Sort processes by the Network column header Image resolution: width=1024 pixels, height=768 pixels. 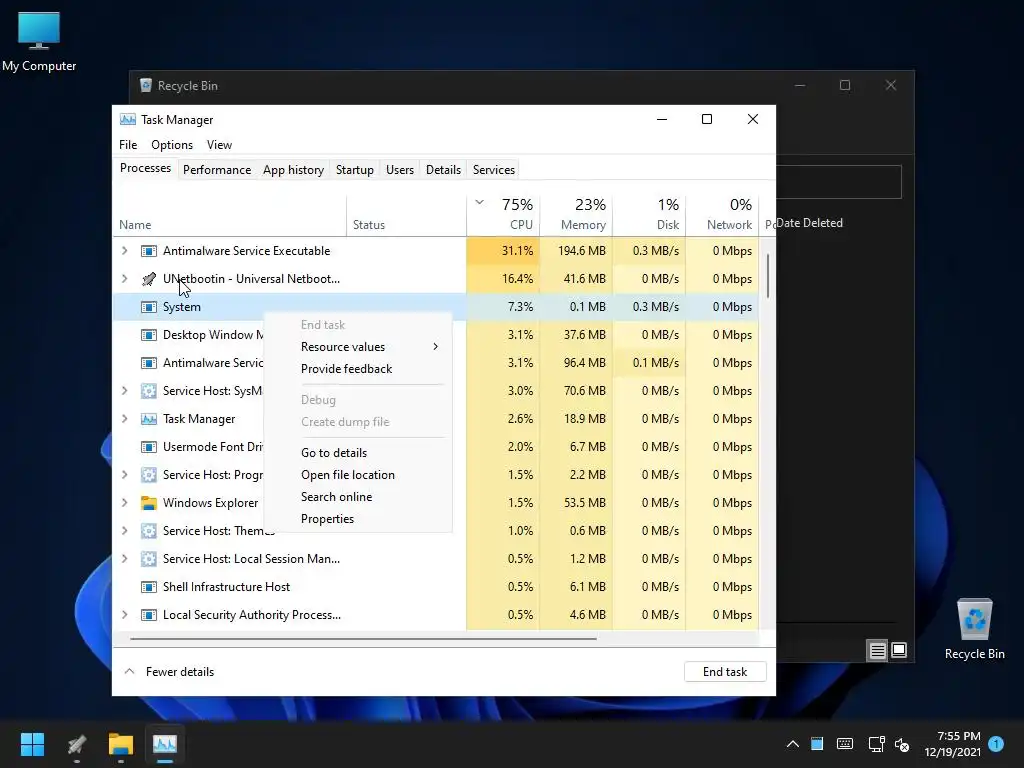(722, 215)
